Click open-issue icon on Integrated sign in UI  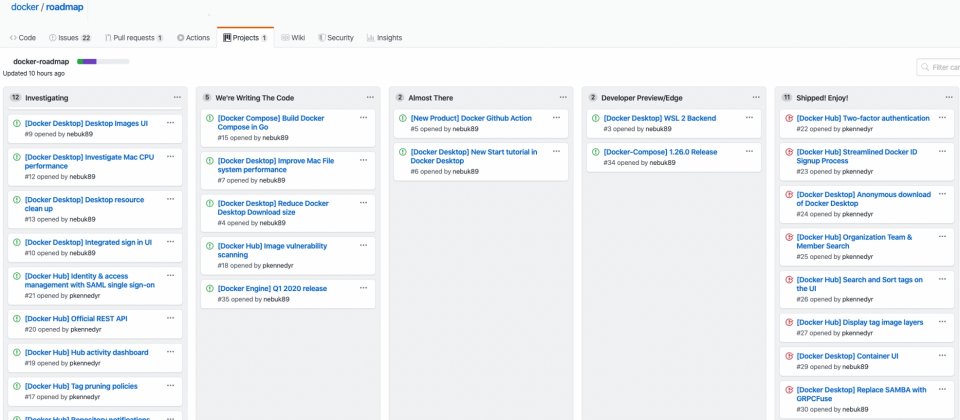click(17, 242)
